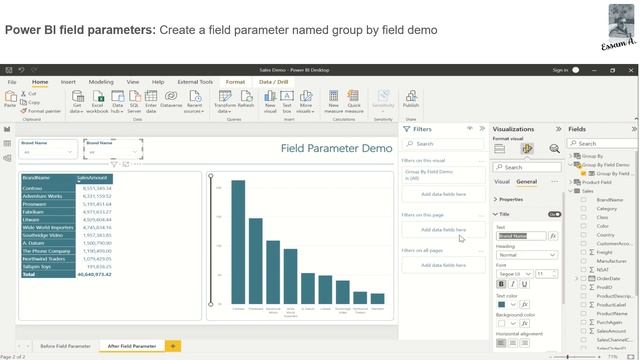Click the Enter data table icon
This screenshot has width=640, height=360.
click(x=151, y=96)
